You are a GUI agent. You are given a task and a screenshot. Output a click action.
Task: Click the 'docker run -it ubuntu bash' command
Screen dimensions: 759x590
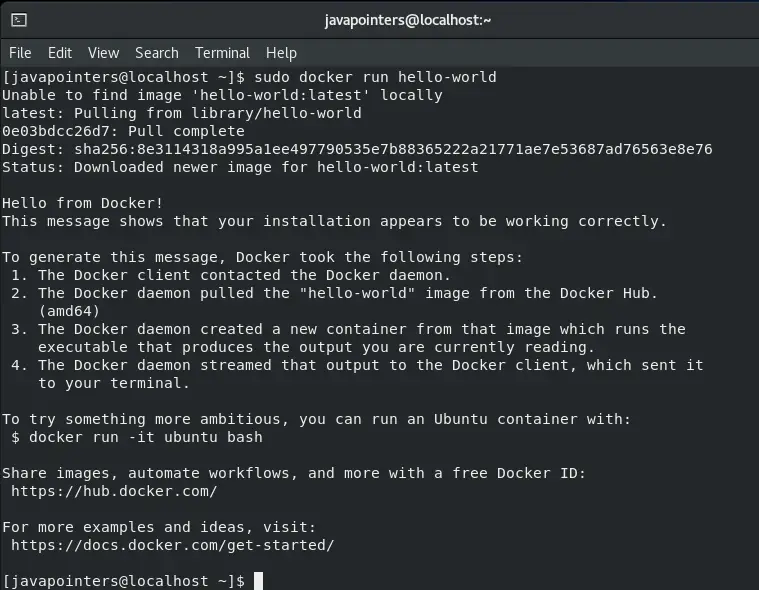(146, 437)
